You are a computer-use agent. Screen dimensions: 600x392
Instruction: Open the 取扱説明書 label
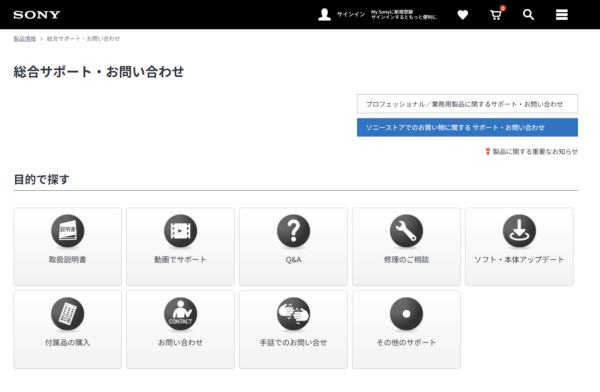(x=68, y=260)
